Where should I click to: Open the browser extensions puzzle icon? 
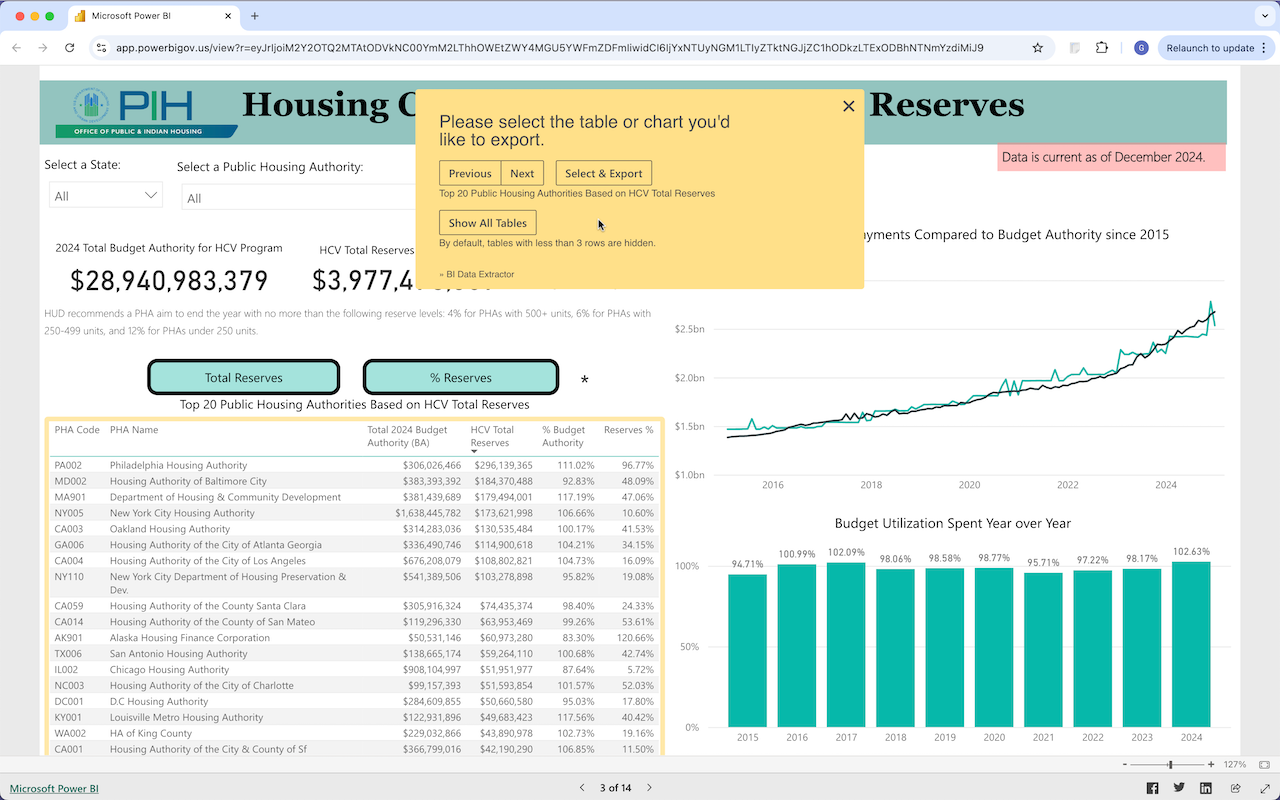tap(1102, 47)
